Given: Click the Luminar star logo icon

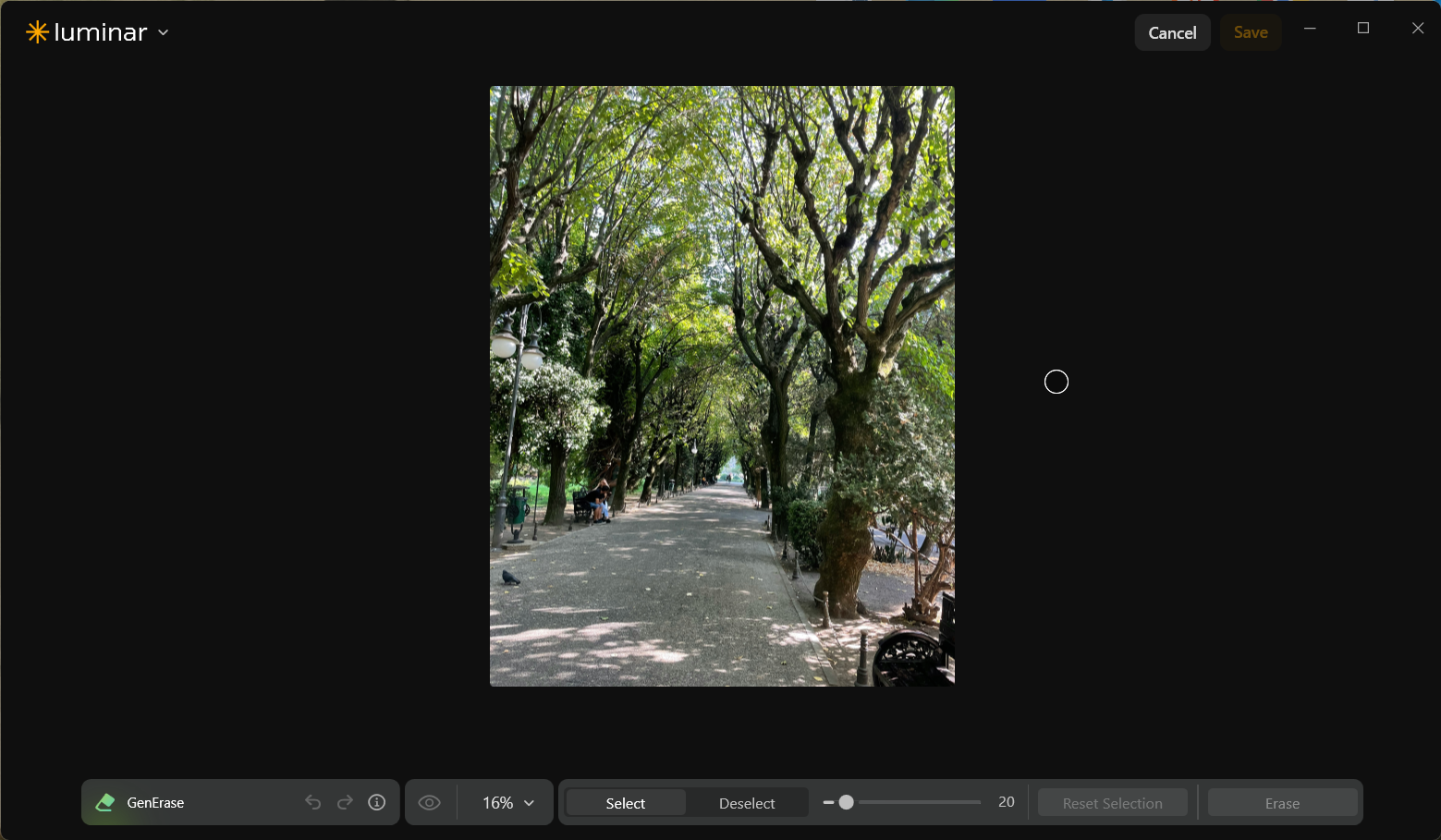Looking at the screenshot, I should tap(37, 32).
